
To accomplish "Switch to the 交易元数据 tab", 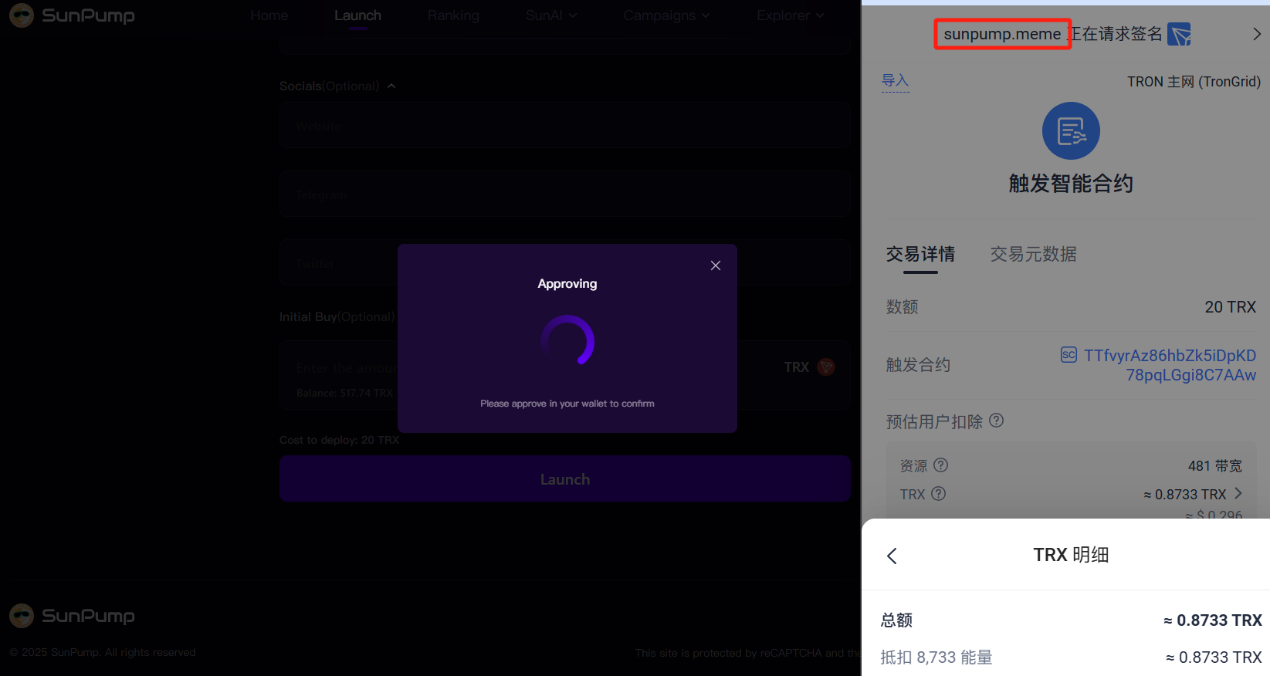I will (x=1033, y=254).
